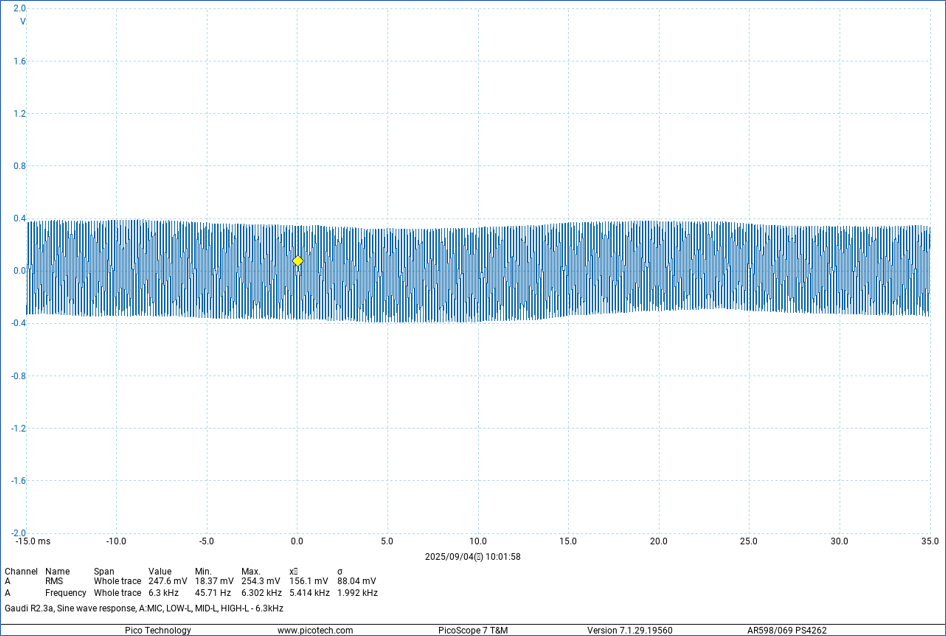Click the Gaudi R2.3a sine wave notes text

(144, 608)
